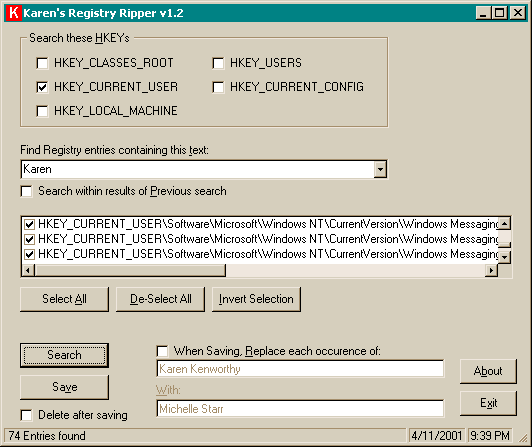Click the Search these HKEYs group label
This screenshot has width=532, height=447.
pos(79,38)
